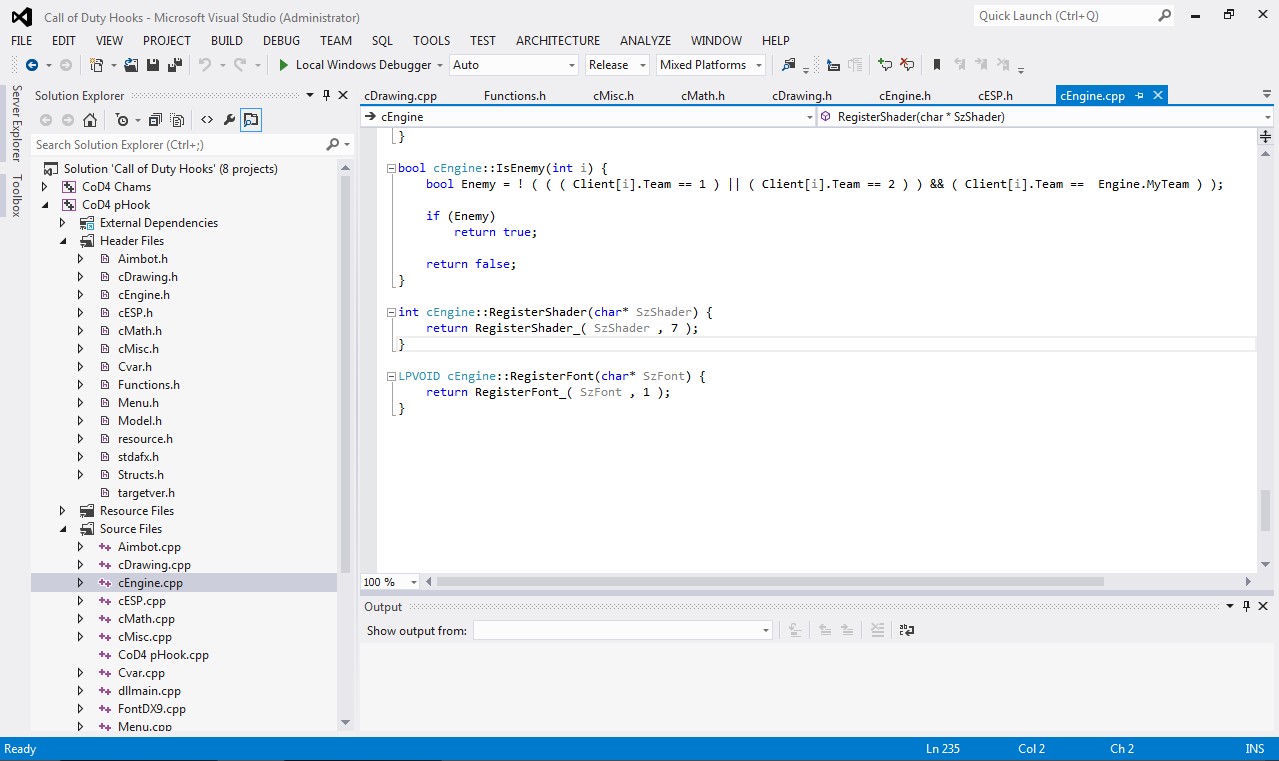Viewport: 1279px width, 761px height.
Task: Uncomment the selected lines icon
Action: (x=907, y=65)
